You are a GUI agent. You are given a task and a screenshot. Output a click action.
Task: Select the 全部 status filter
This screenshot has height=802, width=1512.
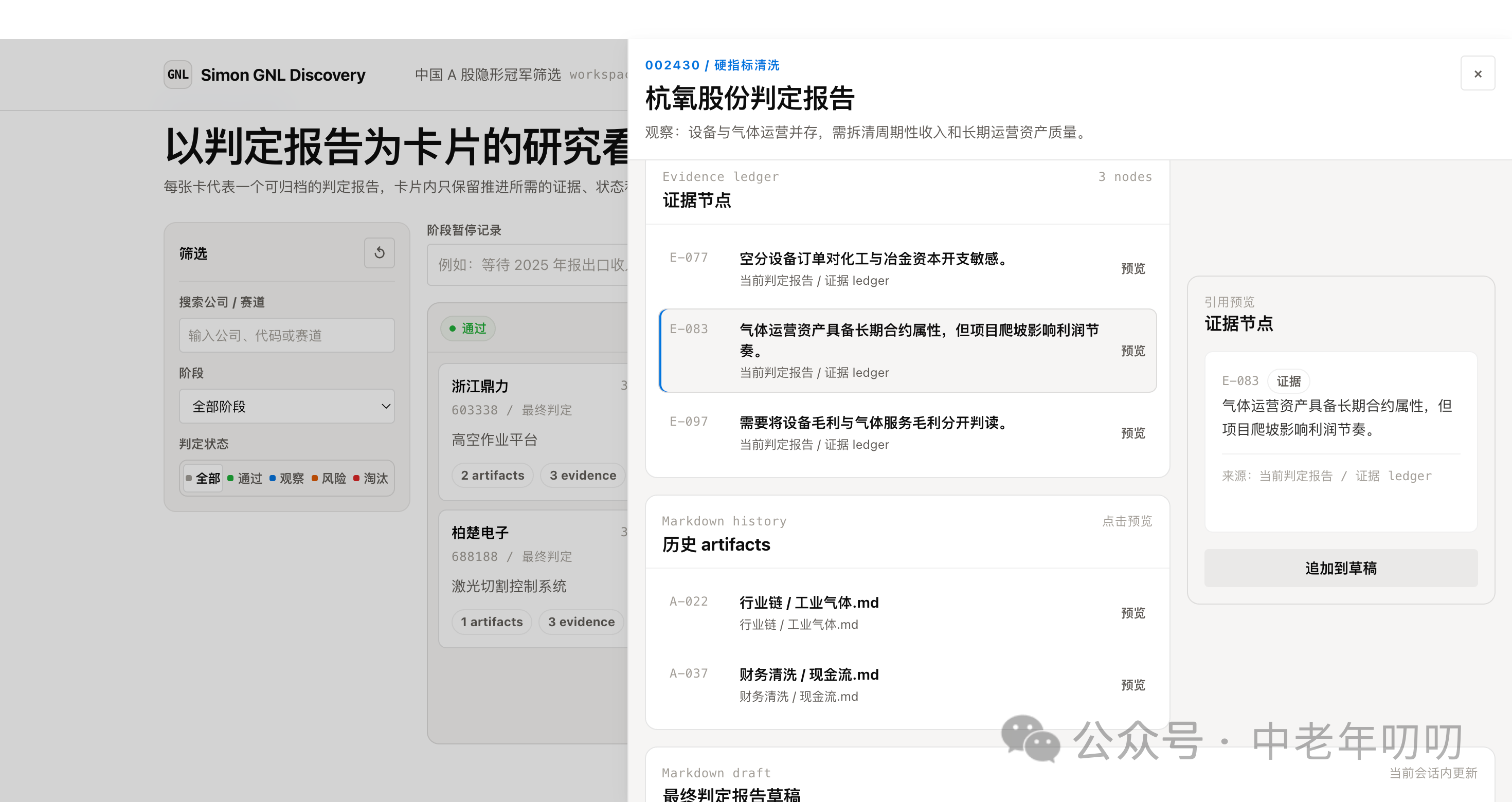click(x=203, y=478)
